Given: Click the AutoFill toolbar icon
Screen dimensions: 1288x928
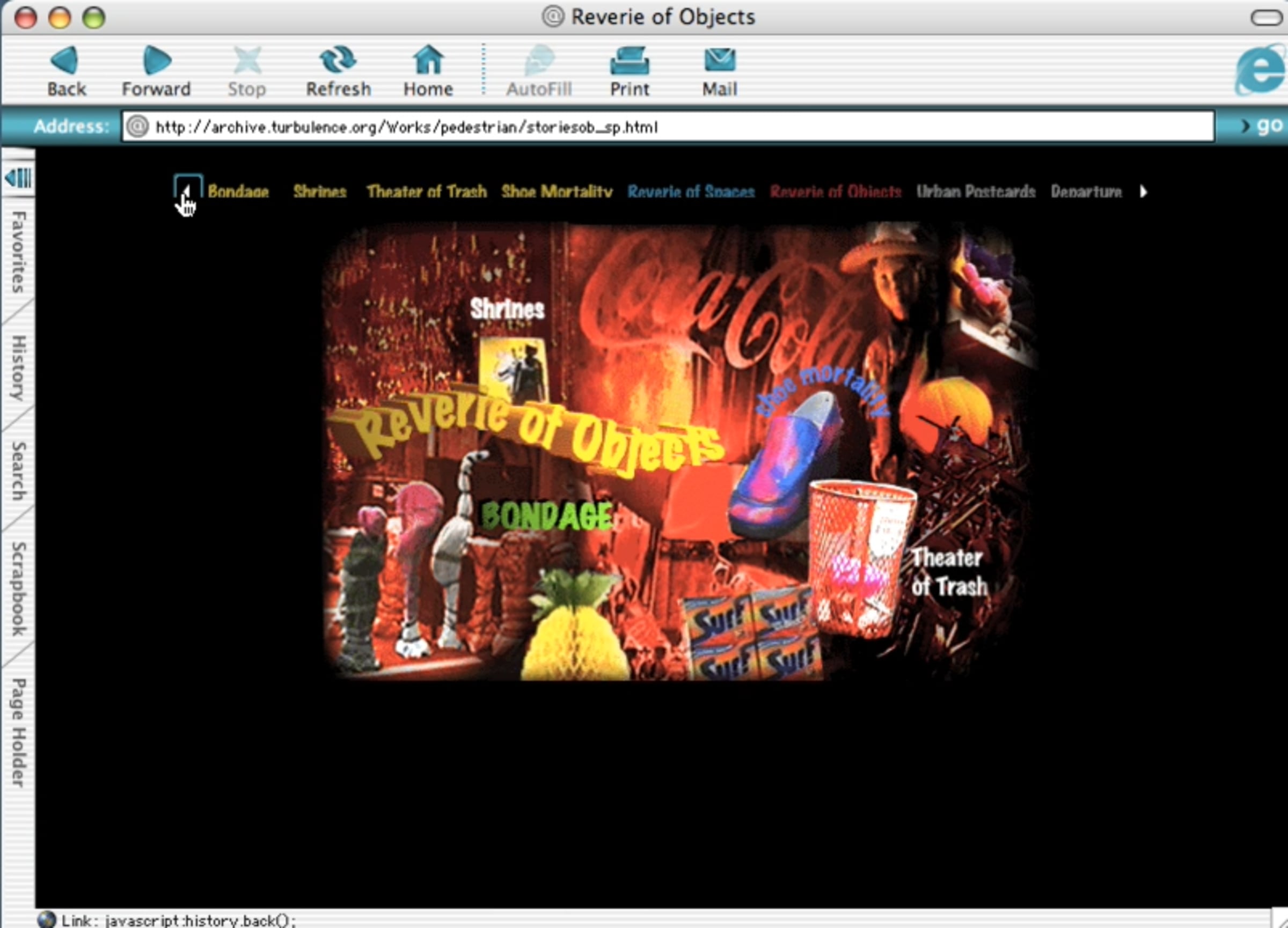Looking at the screenshot, I should [x=539, y=60].
